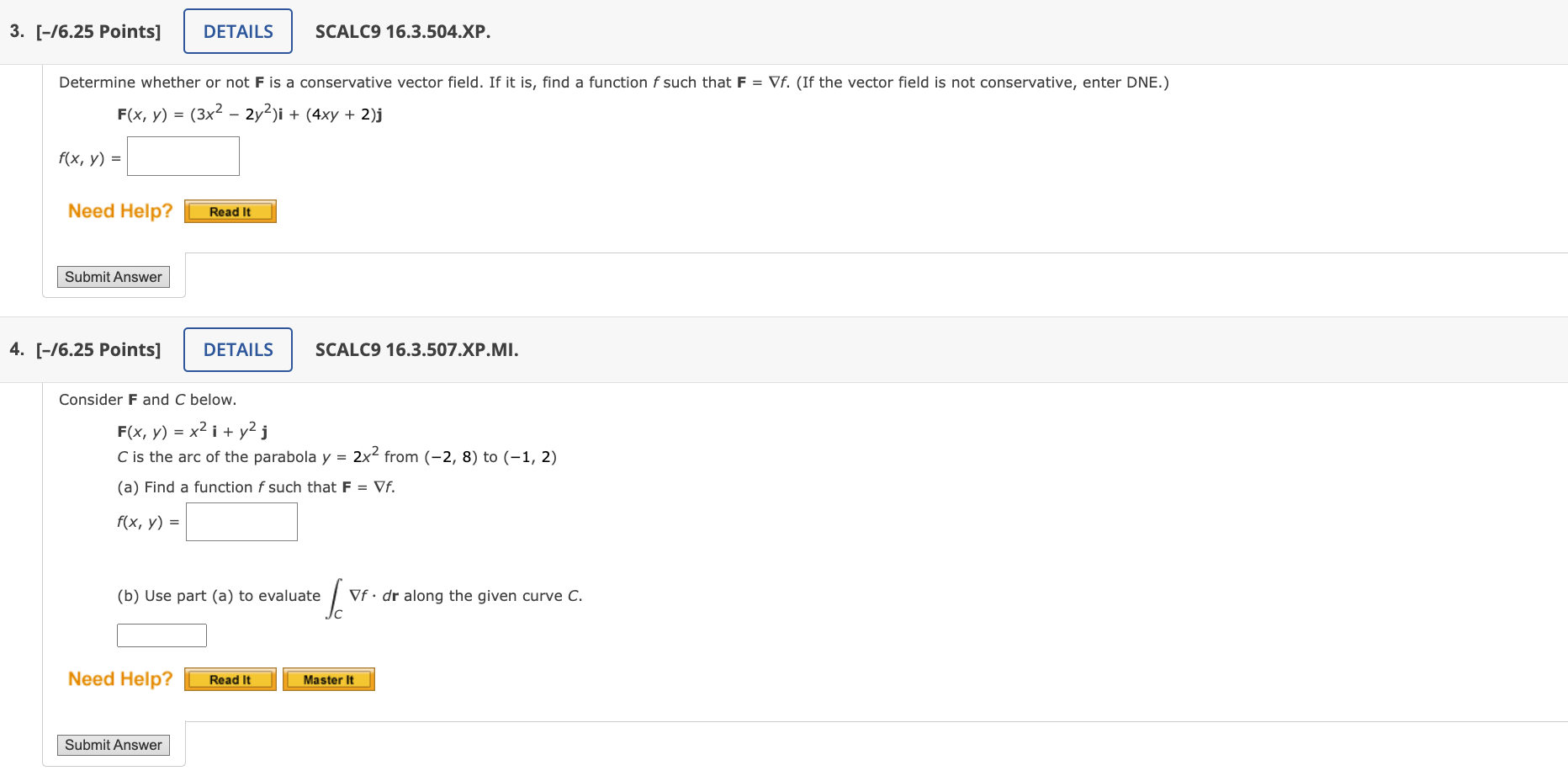
Task: Click problem number 3 heading
Action: click(13, 30)
